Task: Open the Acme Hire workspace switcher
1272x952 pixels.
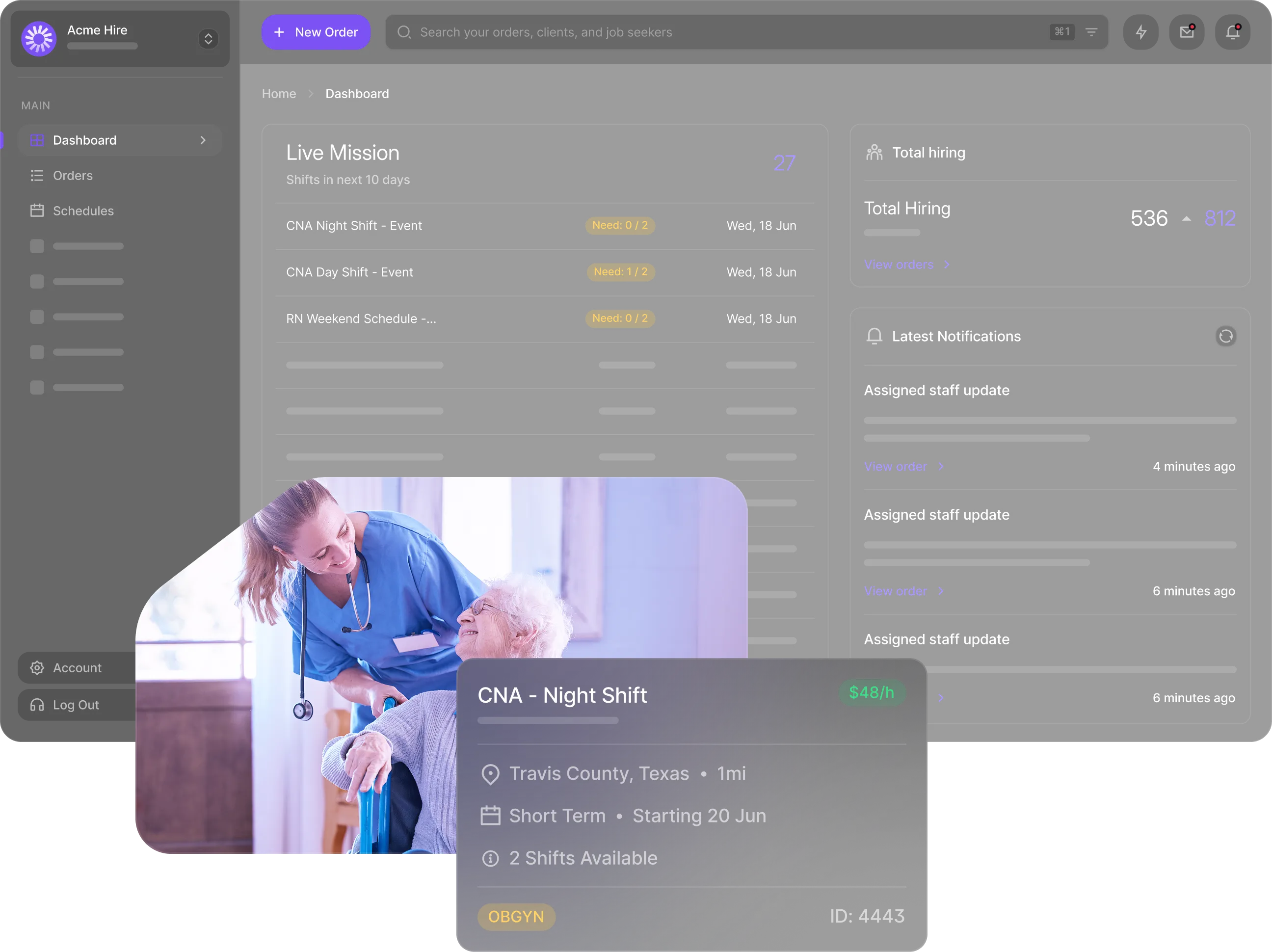Action: [208, 38]
